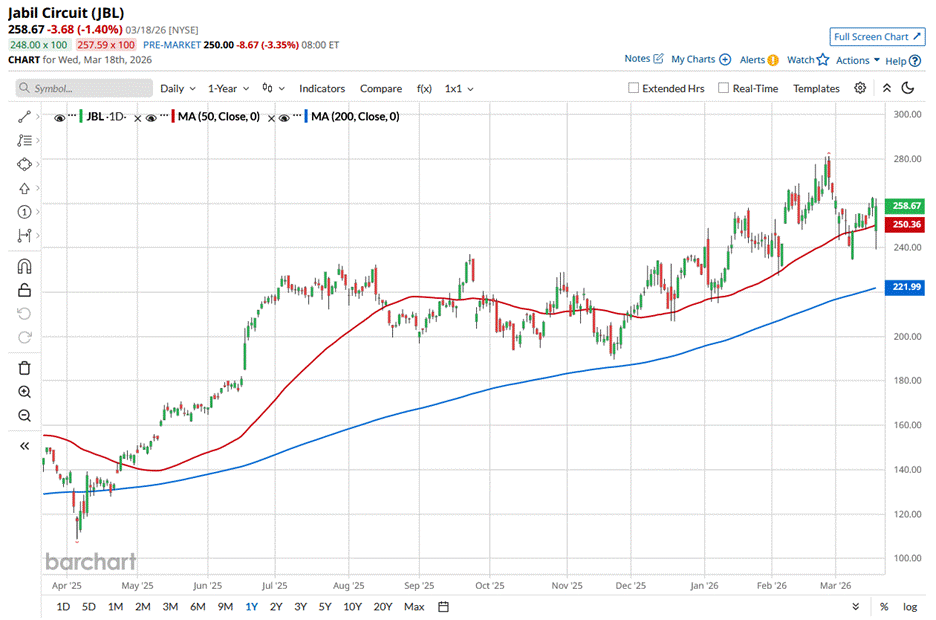The width and height of the screenshot is (936, 620).
Task: Click the Alerts link
Action: click(752, 60)
